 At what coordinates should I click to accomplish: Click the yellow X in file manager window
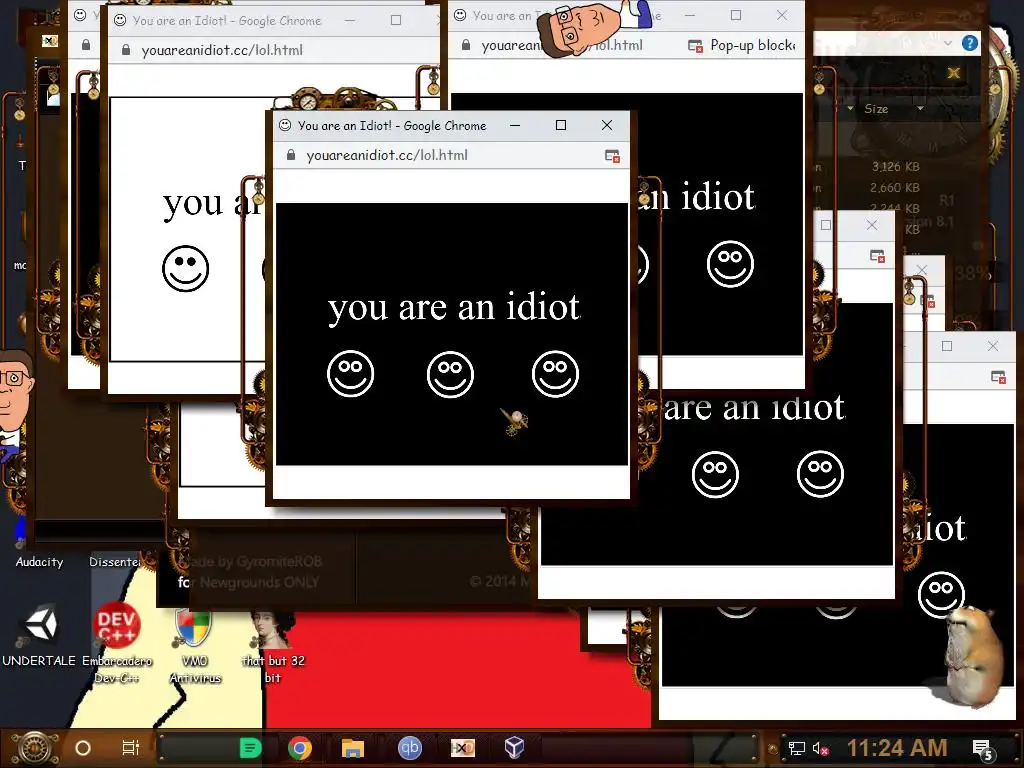(x=953, y=72)
